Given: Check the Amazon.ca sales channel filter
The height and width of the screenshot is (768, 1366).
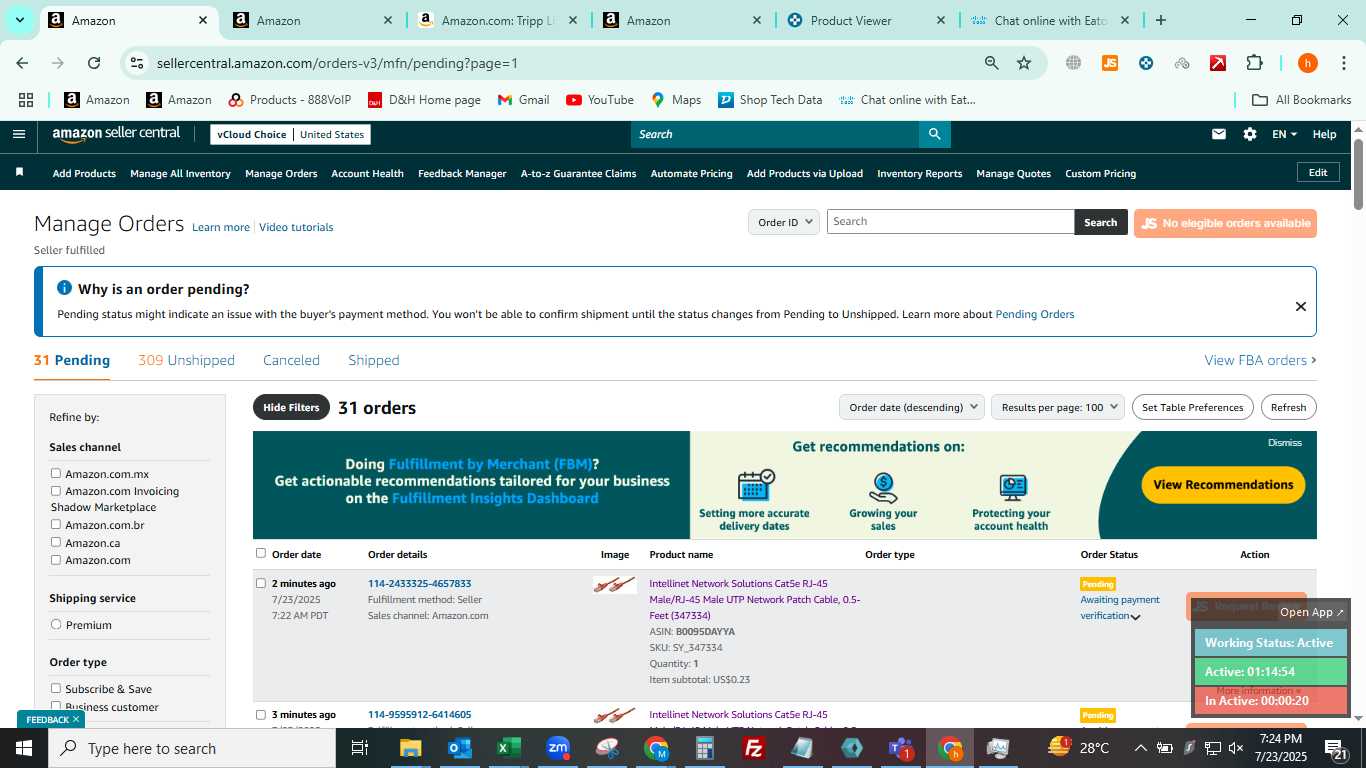Looking at the screenshot, I should click(x=56, y=542).
